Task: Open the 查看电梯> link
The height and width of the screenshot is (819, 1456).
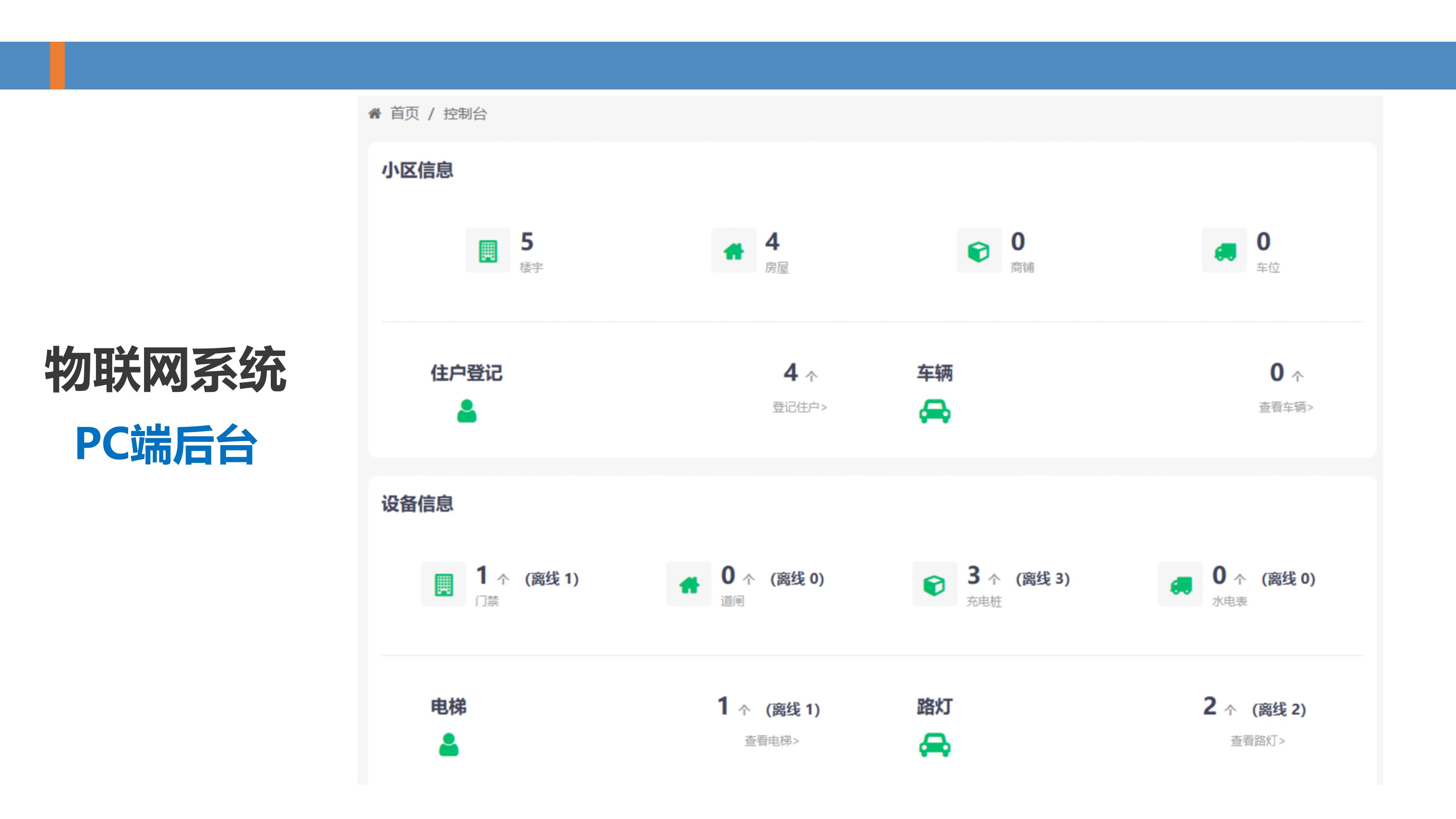Action: tap(772, 741)
